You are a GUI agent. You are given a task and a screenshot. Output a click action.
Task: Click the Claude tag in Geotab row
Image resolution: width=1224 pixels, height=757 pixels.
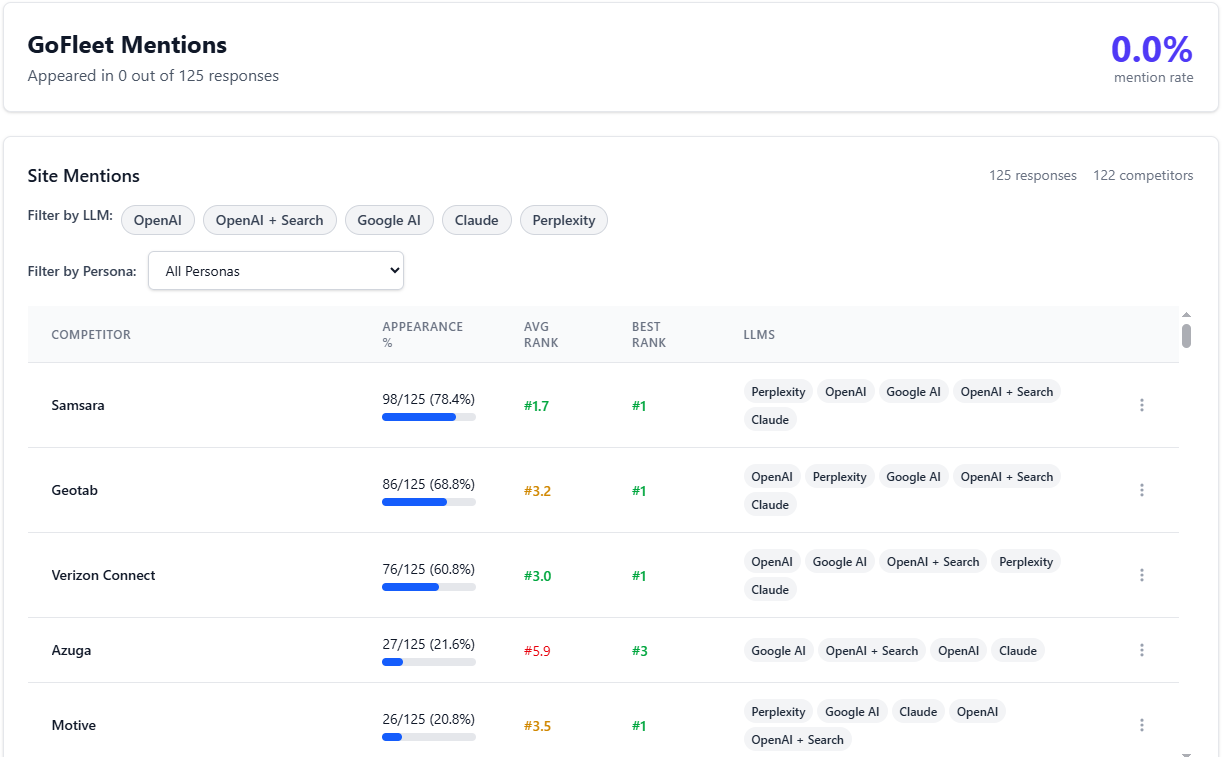tap(770, 505)
